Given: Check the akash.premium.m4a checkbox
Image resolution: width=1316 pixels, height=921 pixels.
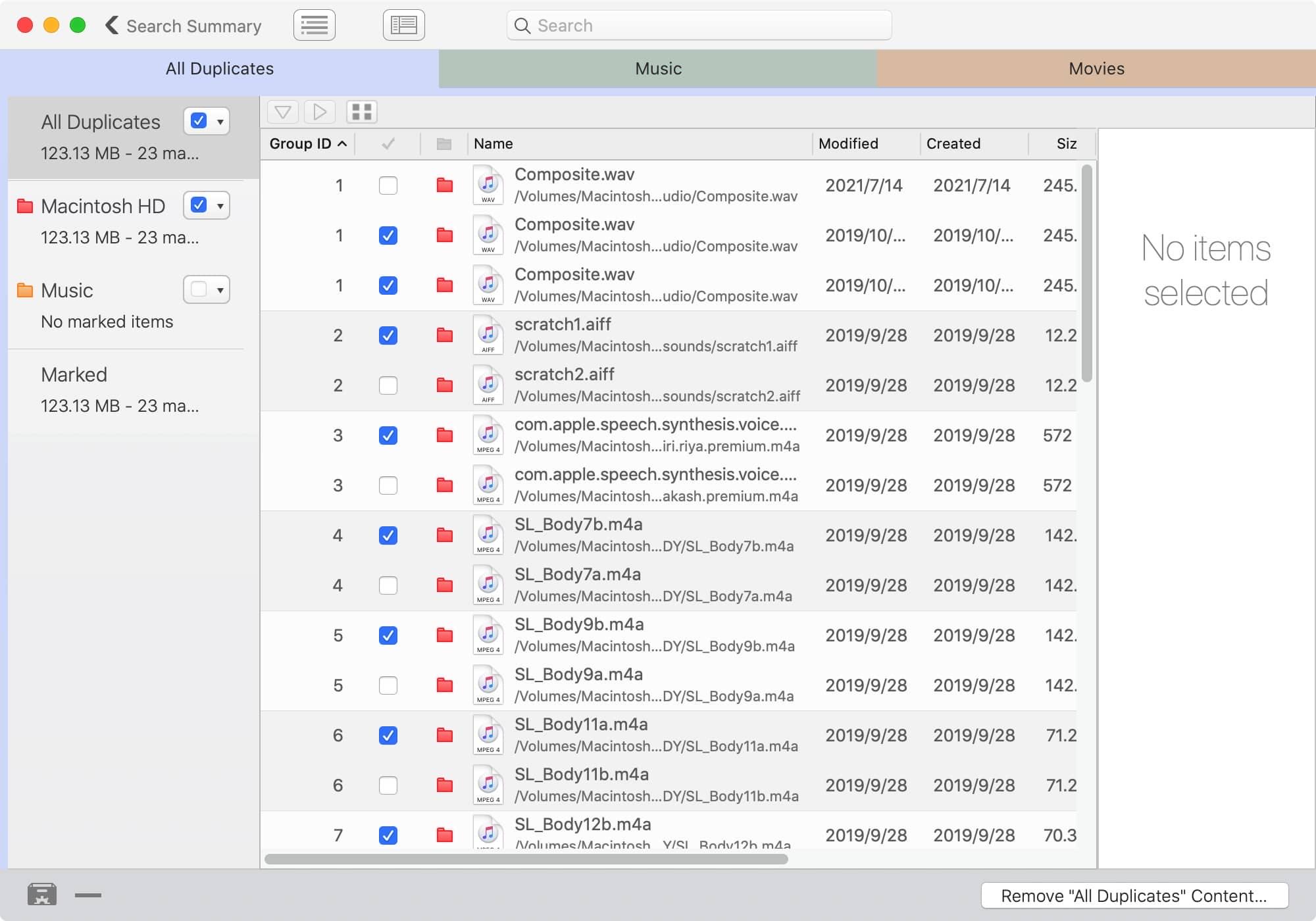Looking at the screenshot, I should (x=388, y=485).
